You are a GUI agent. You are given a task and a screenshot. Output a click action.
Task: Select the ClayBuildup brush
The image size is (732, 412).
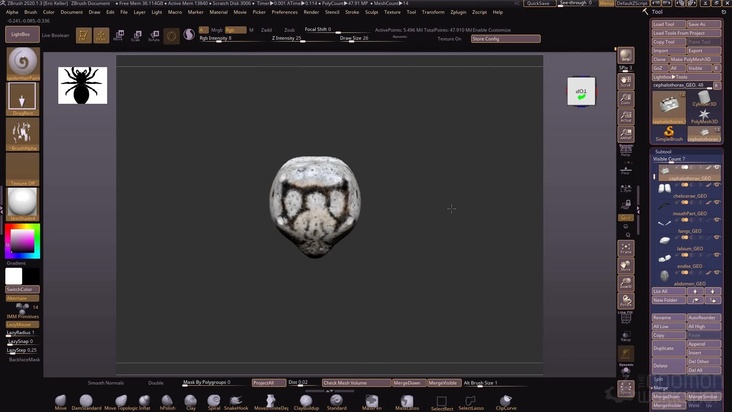[306, 402]
